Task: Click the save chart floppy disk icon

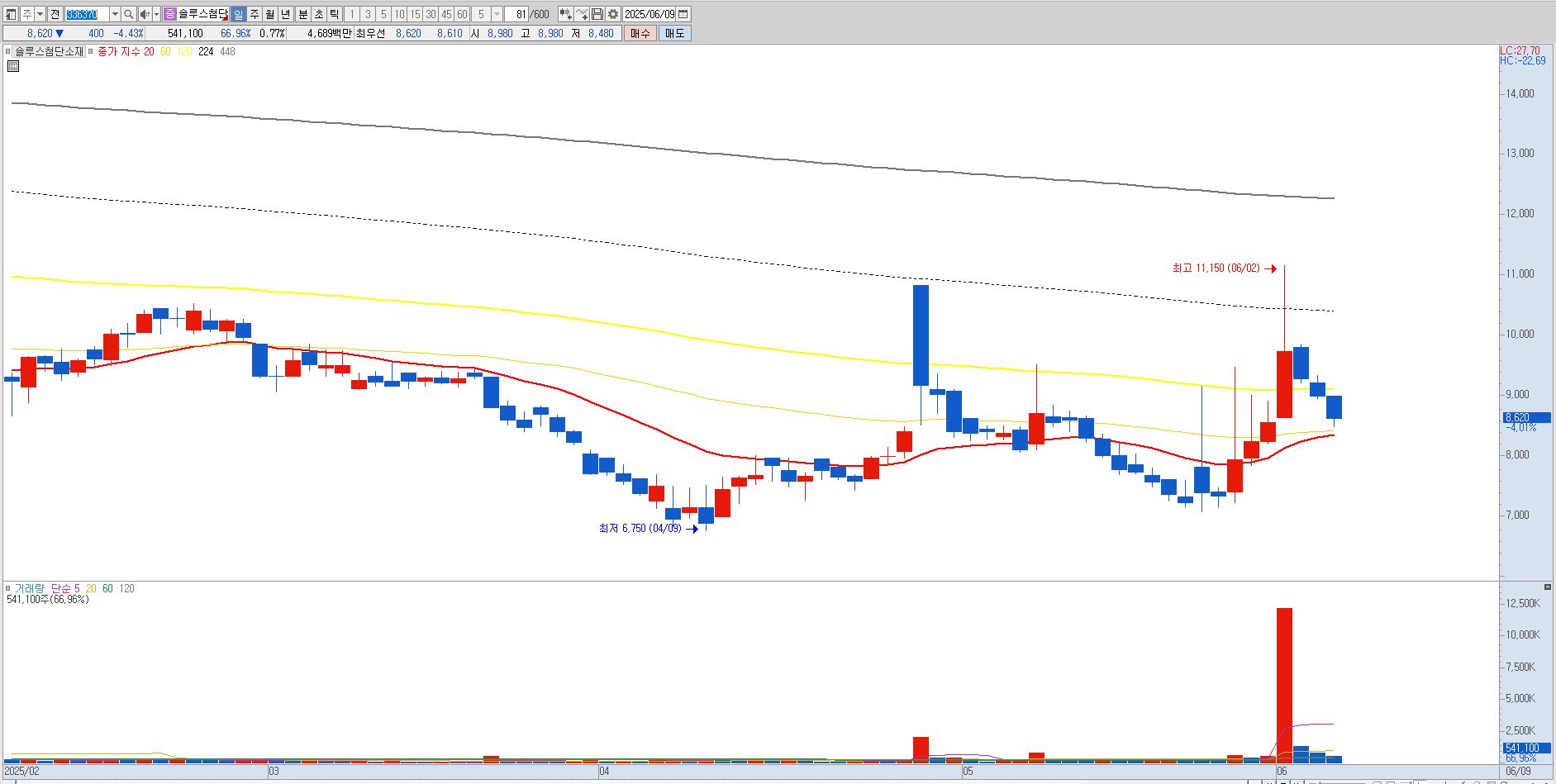Action: coord(597,14)
